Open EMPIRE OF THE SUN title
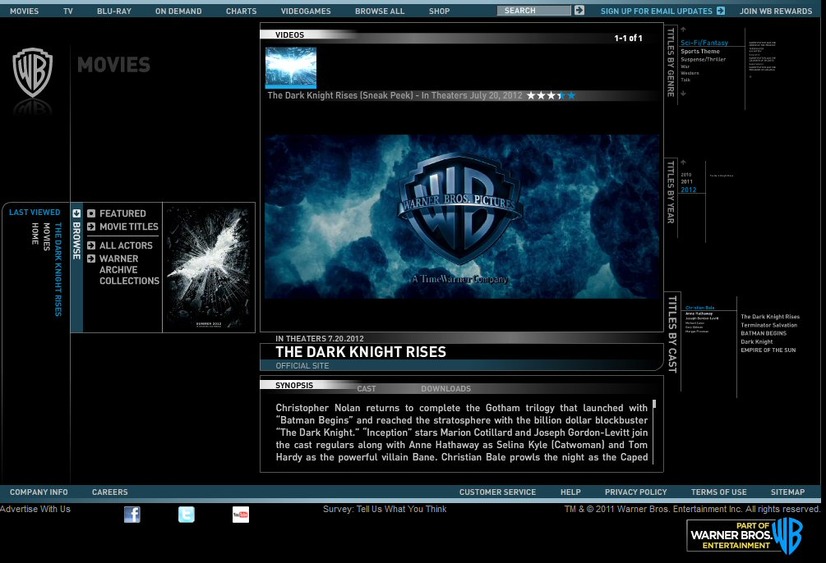826x563 pixels. (768, 350)
